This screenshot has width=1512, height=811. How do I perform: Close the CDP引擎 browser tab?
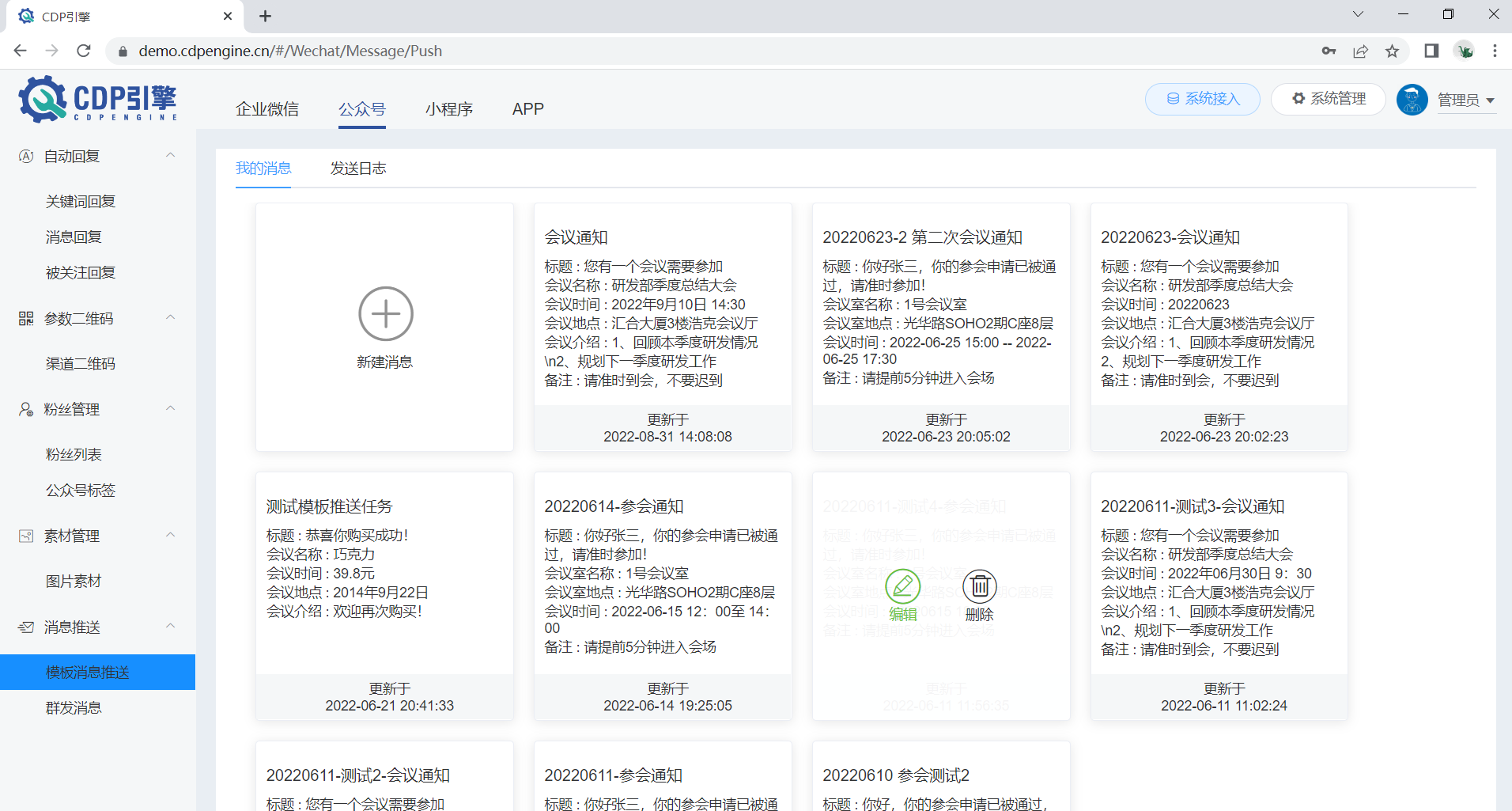pos(228,16)
